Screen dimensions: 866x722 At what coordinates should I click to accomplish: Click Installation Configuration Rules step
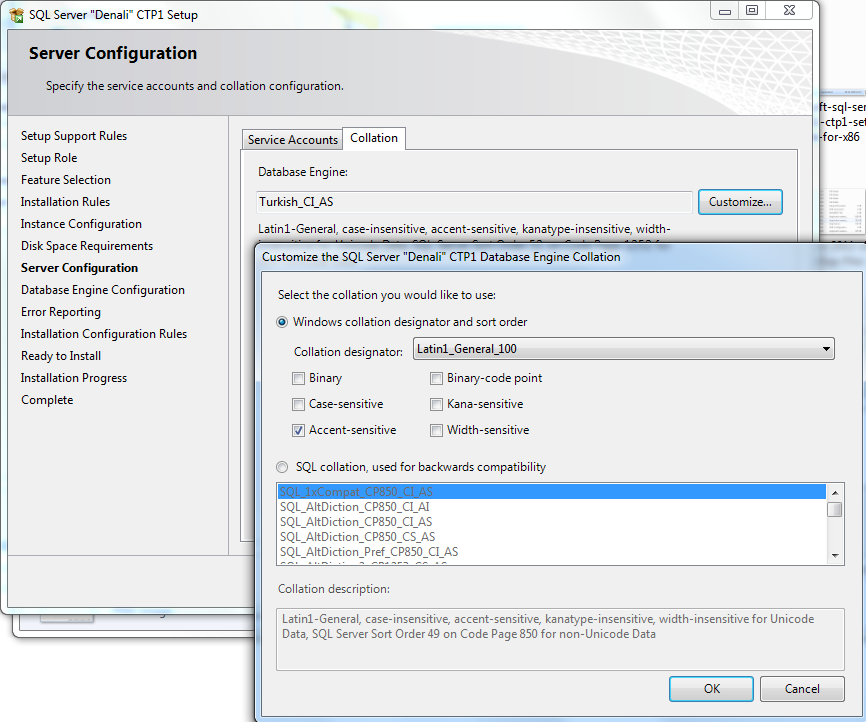tap(104, 334)
